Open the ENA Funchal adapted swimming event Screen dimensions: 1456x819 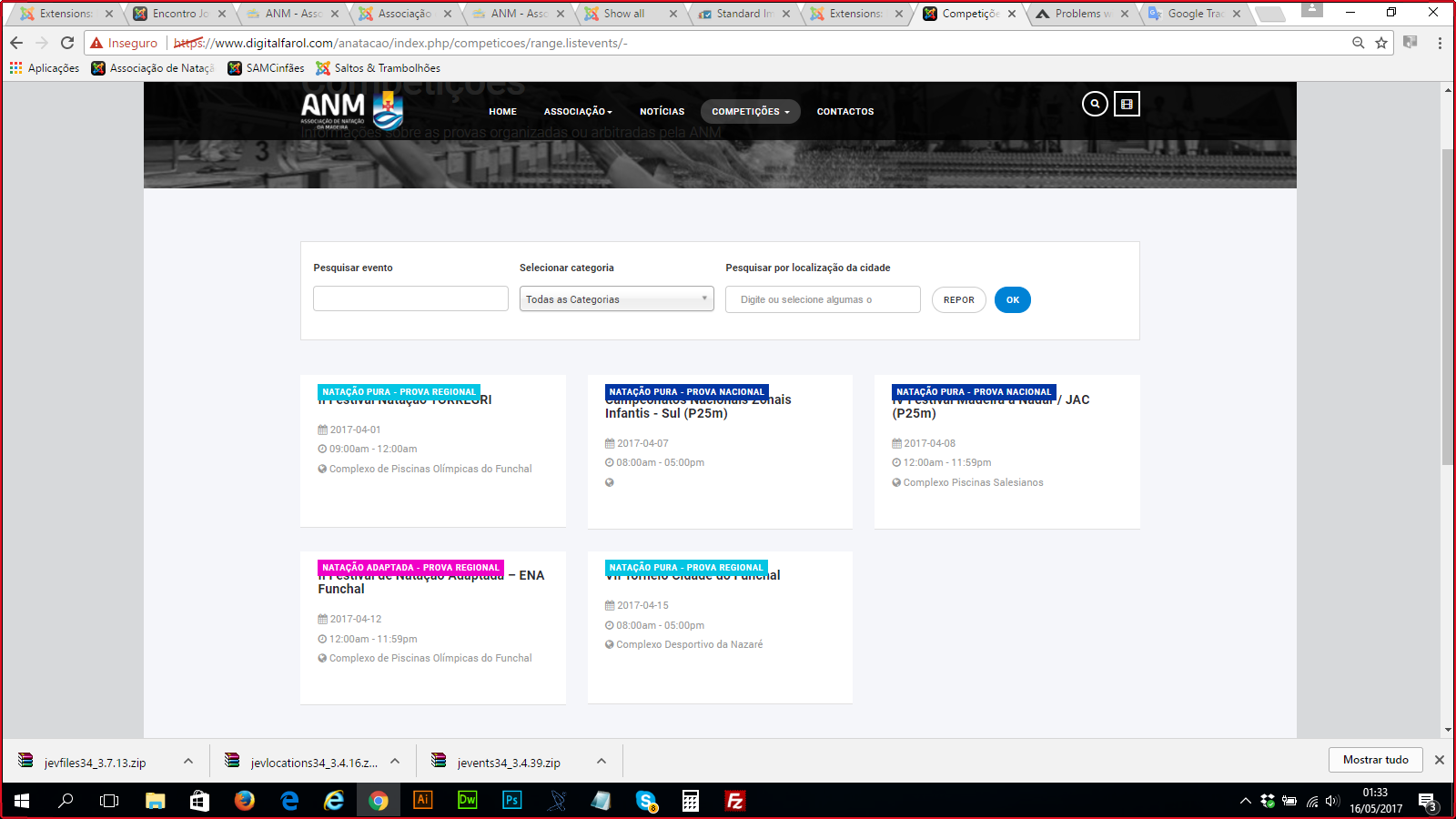click(x=431, y=581)
